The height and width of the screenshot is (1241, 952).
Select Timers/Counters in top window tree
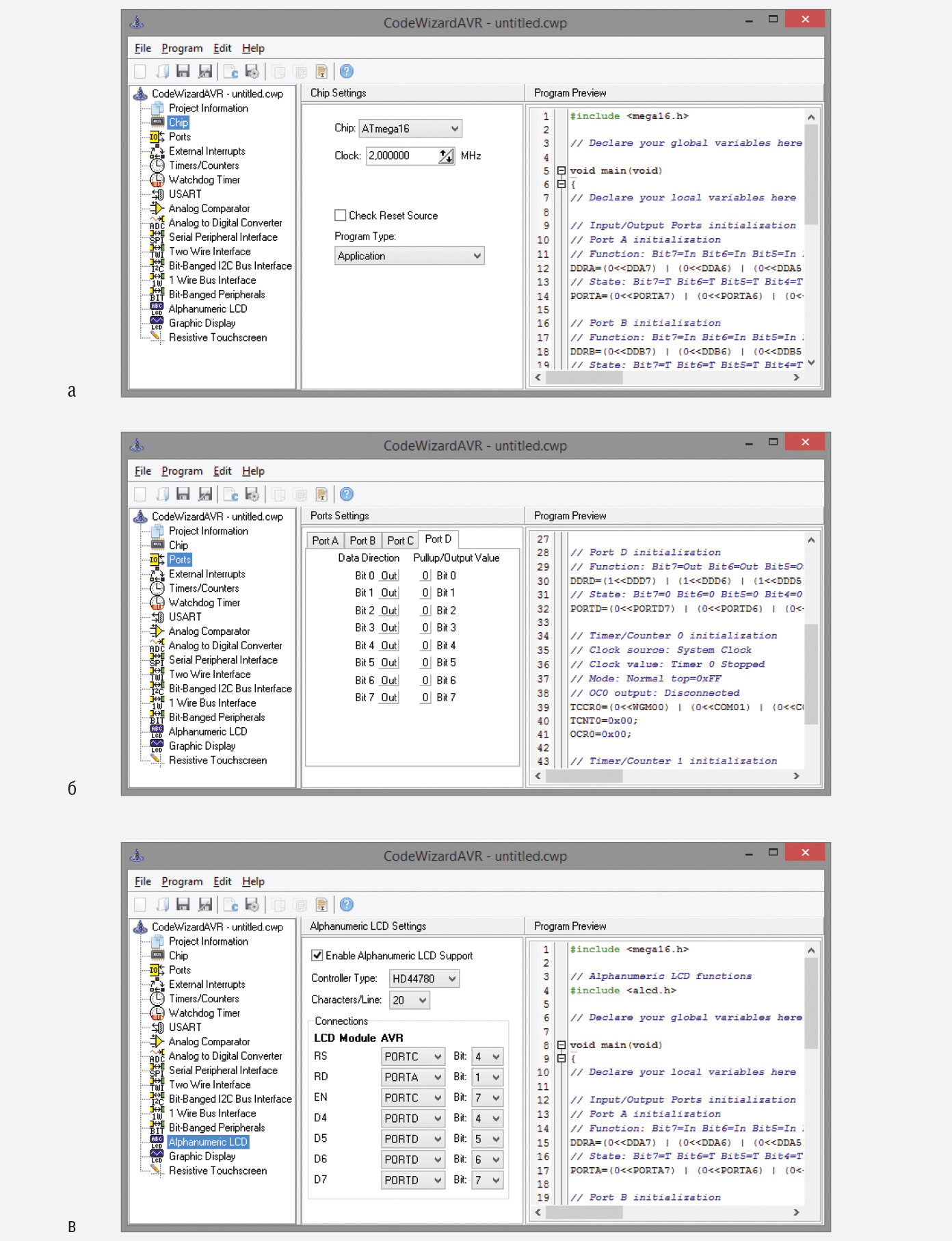[204, 166]
